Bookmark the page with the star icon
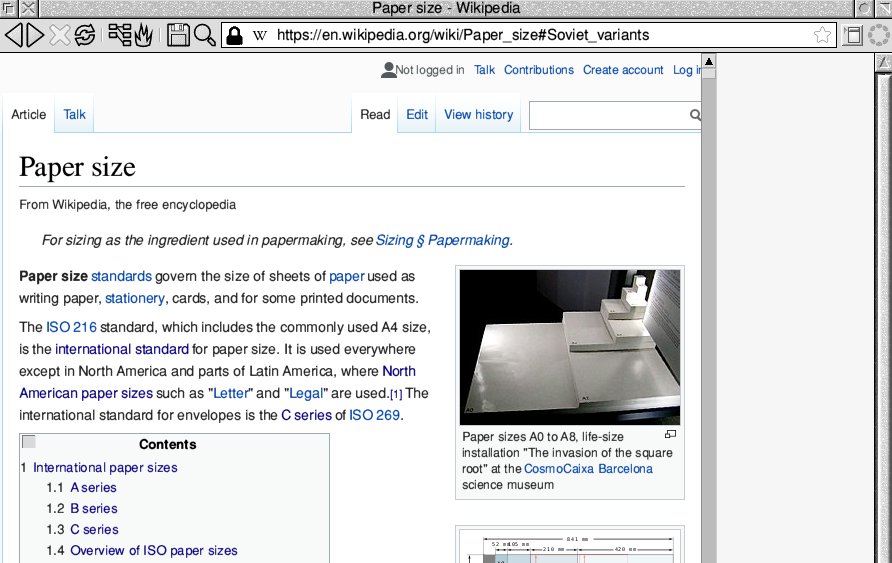This screenshot has height=563, width=892. pos(822,35)
